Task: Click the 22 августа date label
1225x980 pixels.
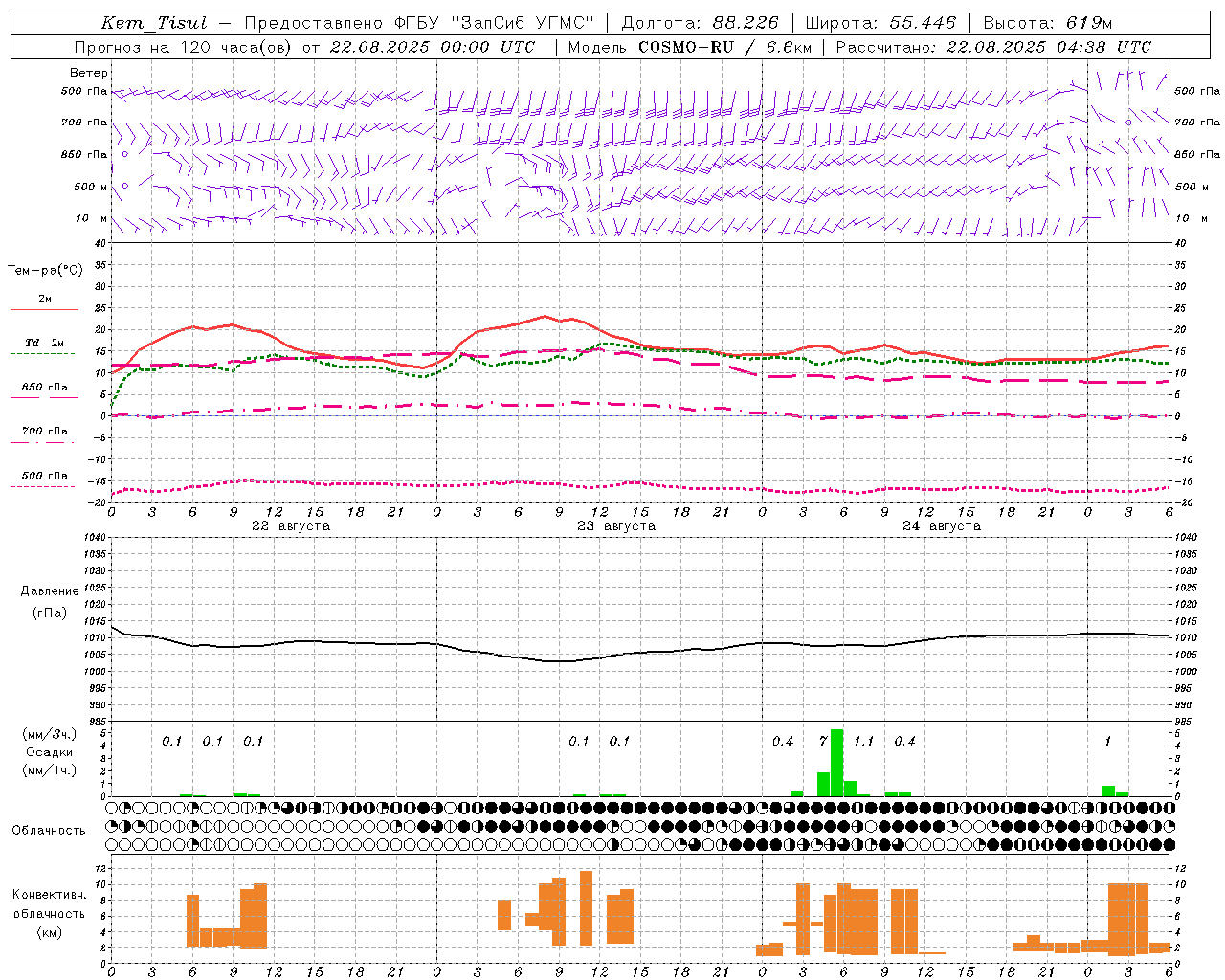Action: (291, 525)
